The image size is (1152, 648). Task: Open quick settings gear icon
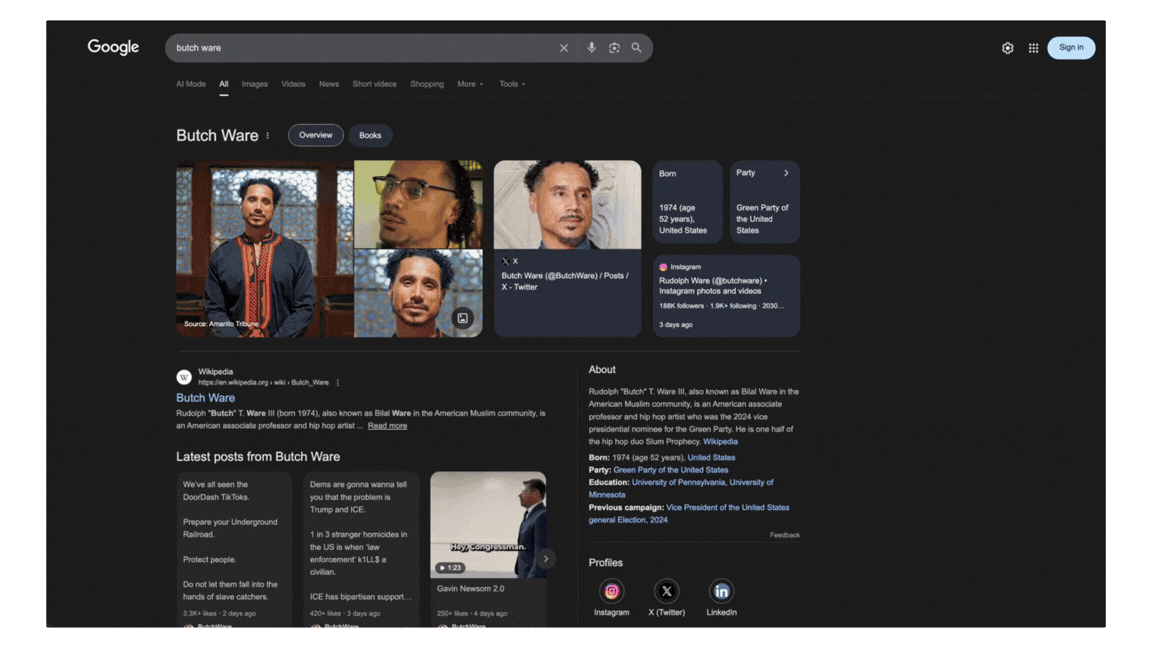pos(1007,48)
